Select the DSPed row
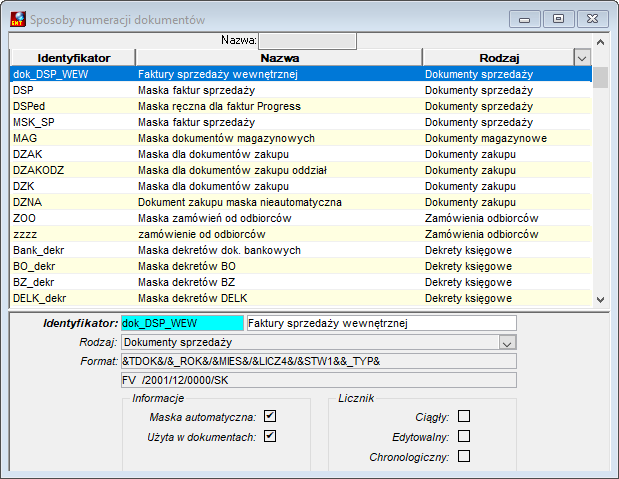Image resolution: width=619 pixels, height=479 pixels. point(301,106)
